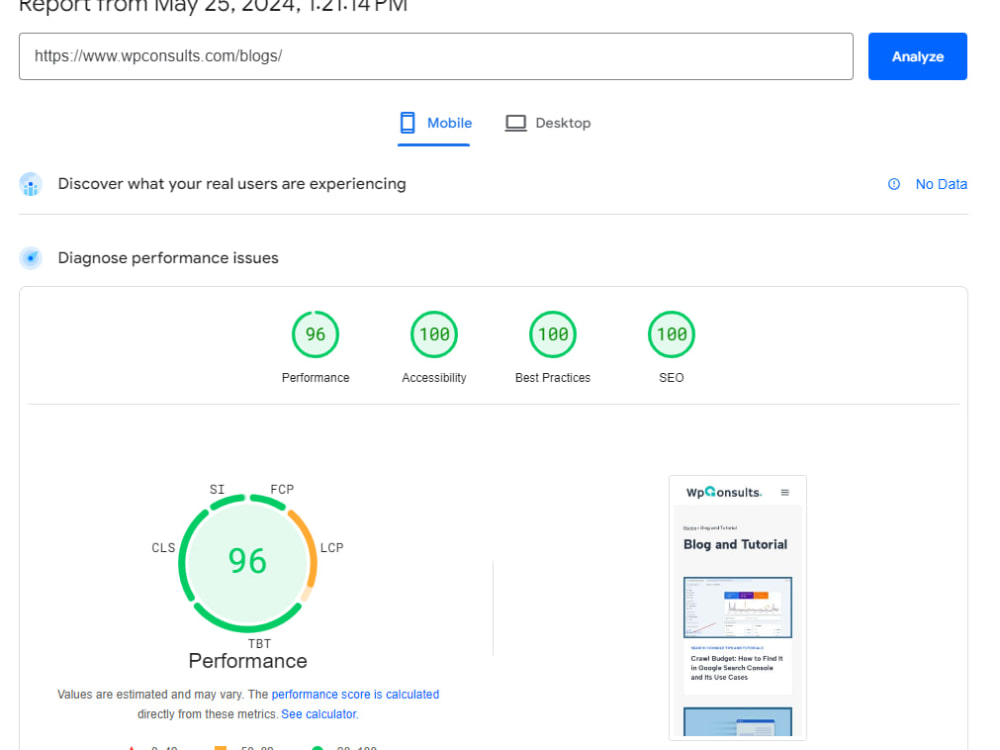Click the hamburger menu in page preview

(785, 492)
